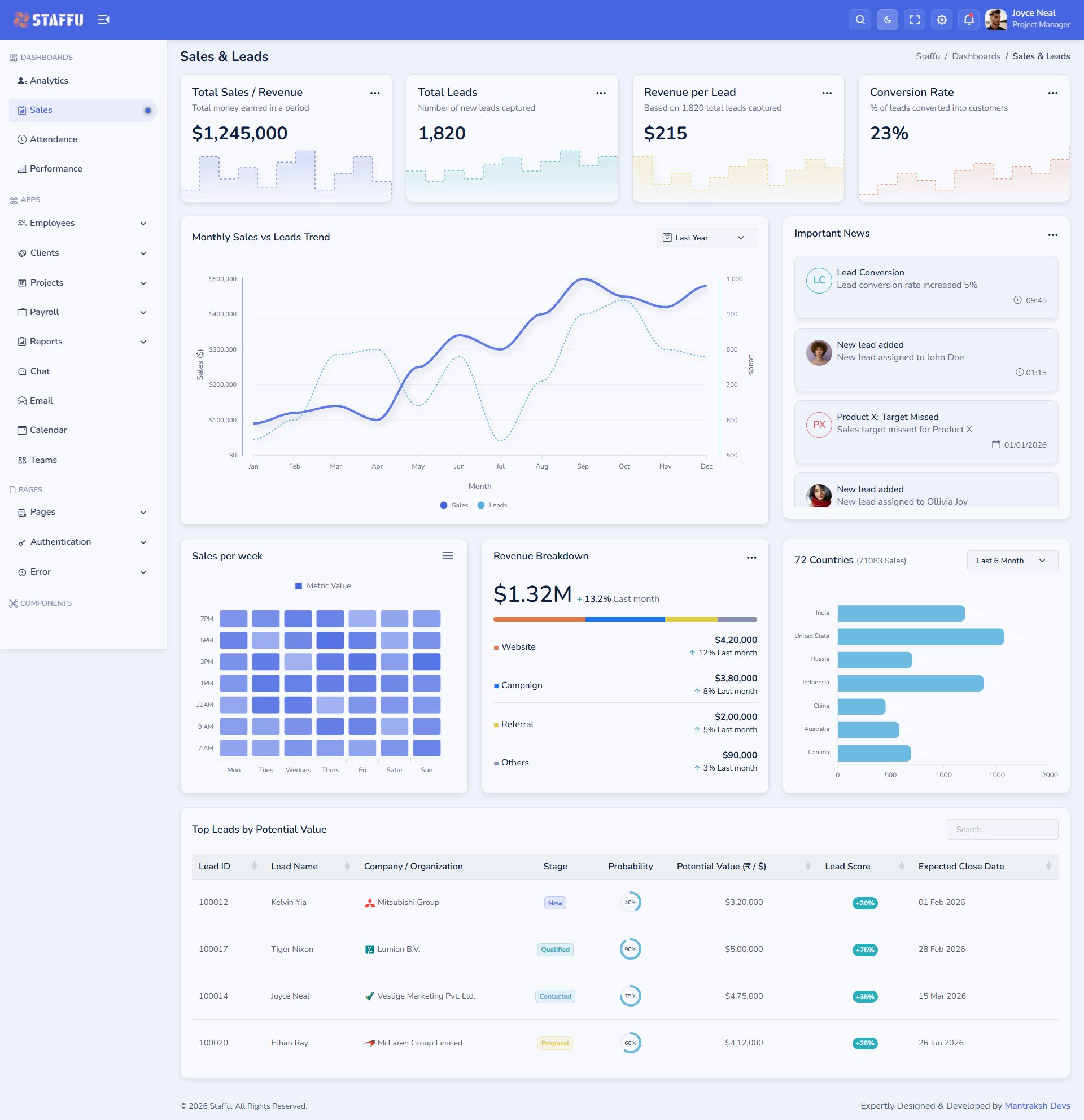Toggle dark mode with the moon icon

[887, 20]
